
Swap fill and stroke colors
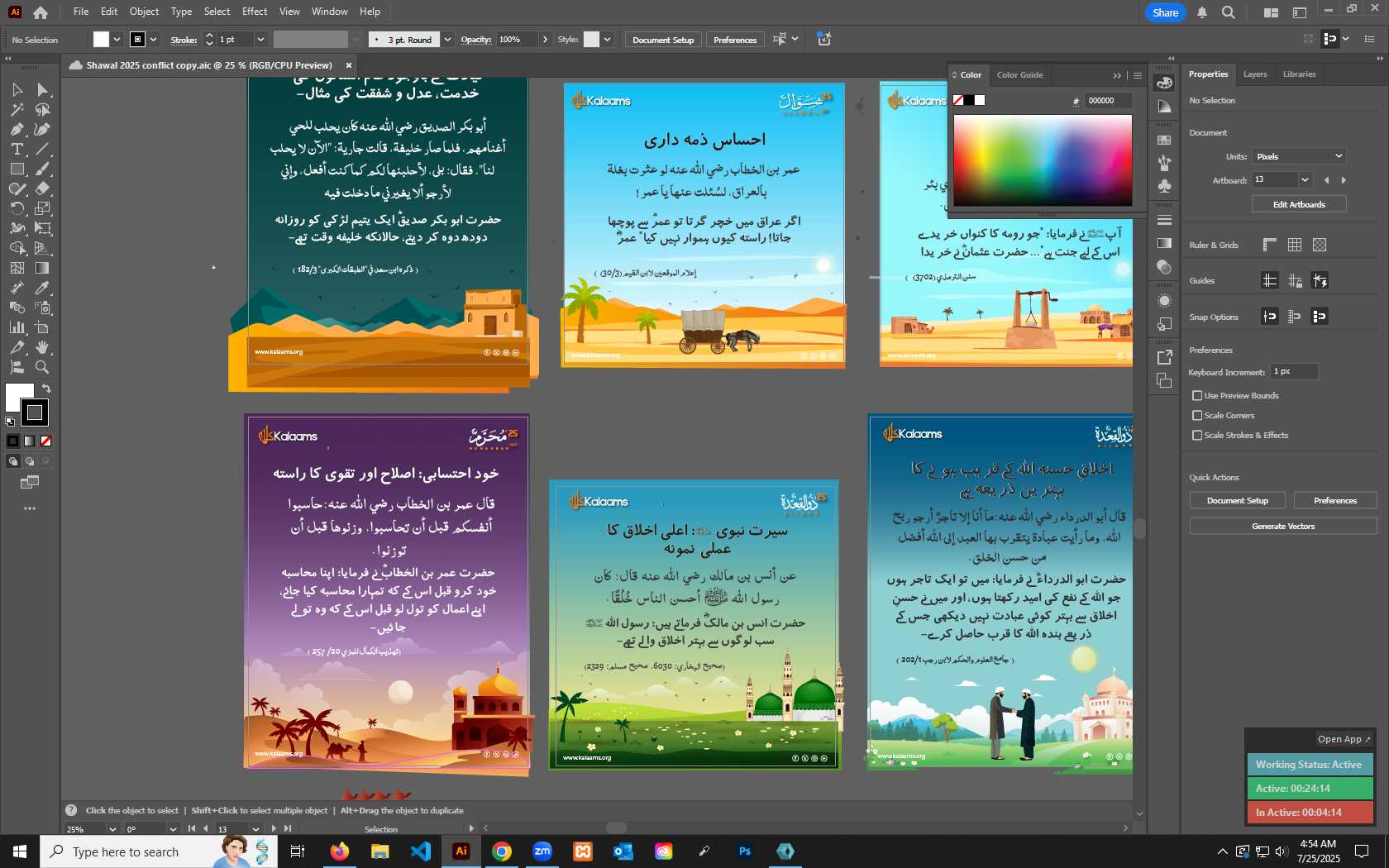(46, 388)
